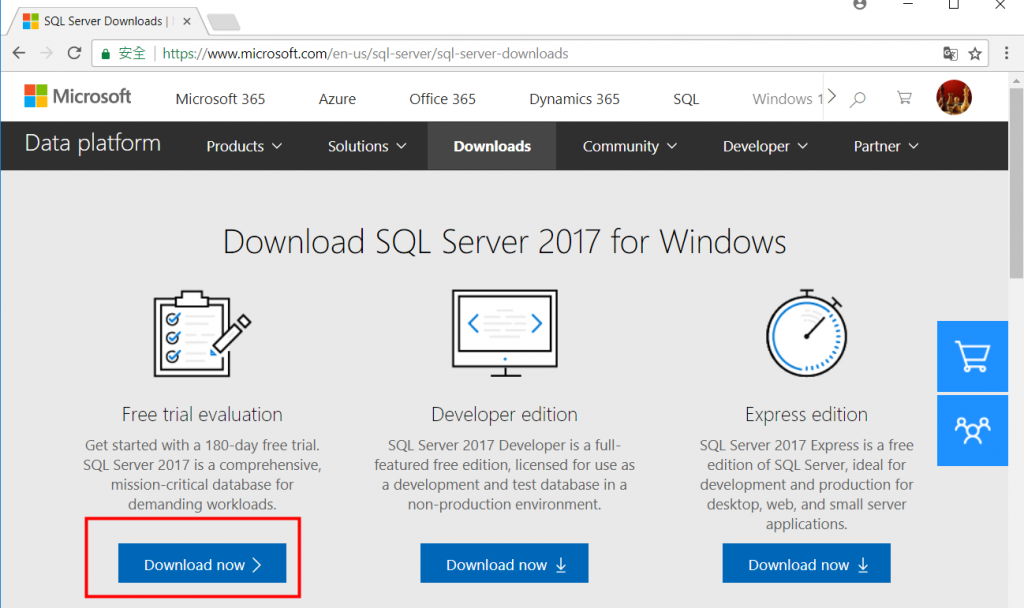Viewport: 1024px width, 608px height.
Task: Open SQL nav link
Action: [686, 99]
